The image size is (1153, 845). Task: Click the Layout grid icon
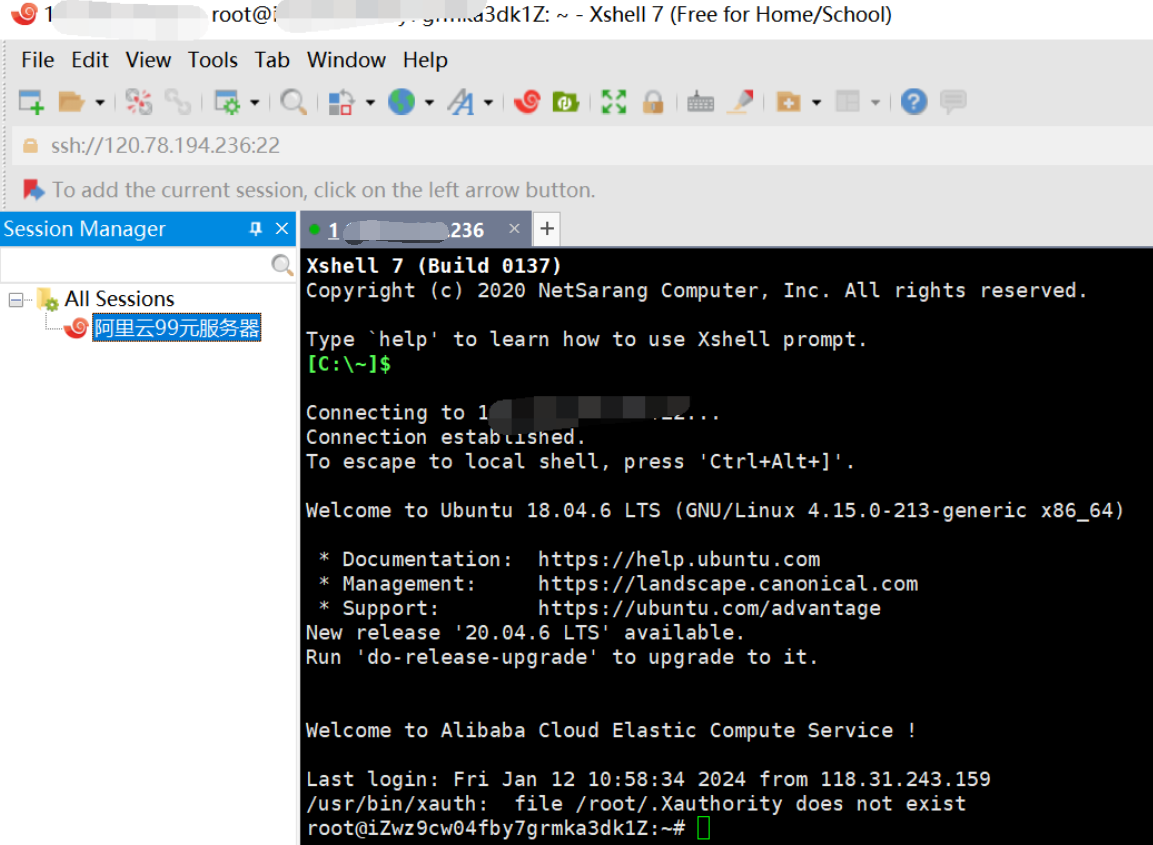coord(848,102)
